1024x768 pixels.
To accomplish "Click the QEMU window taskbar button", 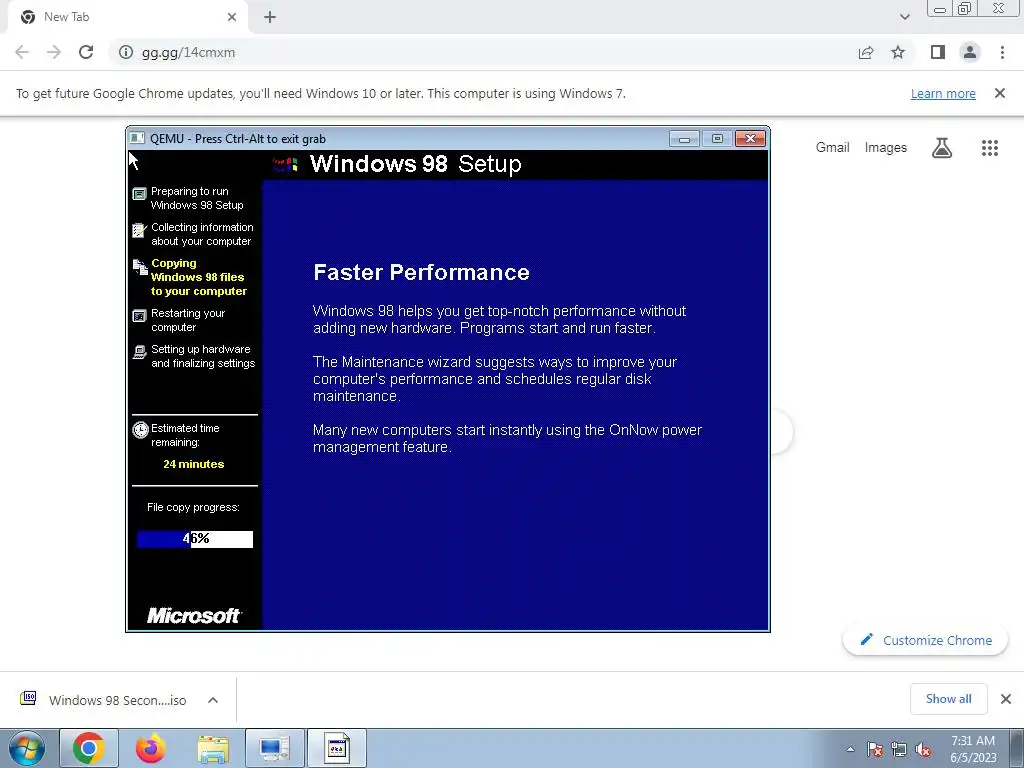I will coord(336,748).
